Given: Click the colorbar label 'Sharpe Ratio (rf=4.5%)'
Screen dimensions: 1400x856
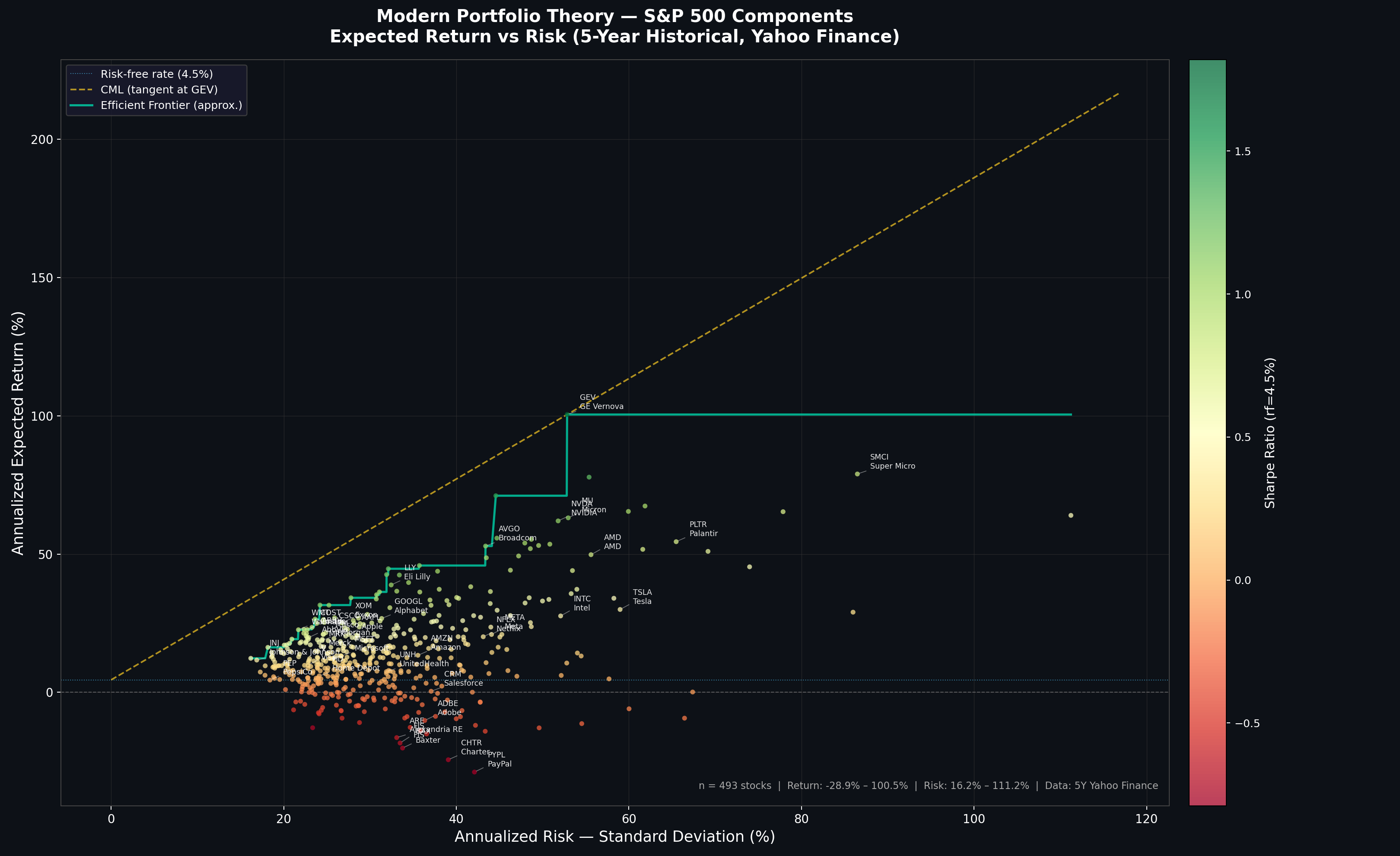Looking at the screenshot, I should pyautogui.click(x=1270, y=433).
